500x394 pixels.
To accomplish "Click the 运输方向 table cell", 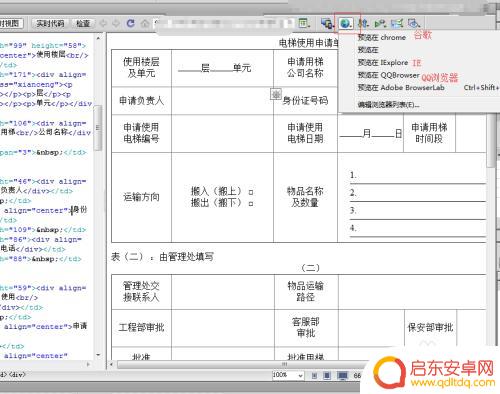I will [x=141, y=197].
